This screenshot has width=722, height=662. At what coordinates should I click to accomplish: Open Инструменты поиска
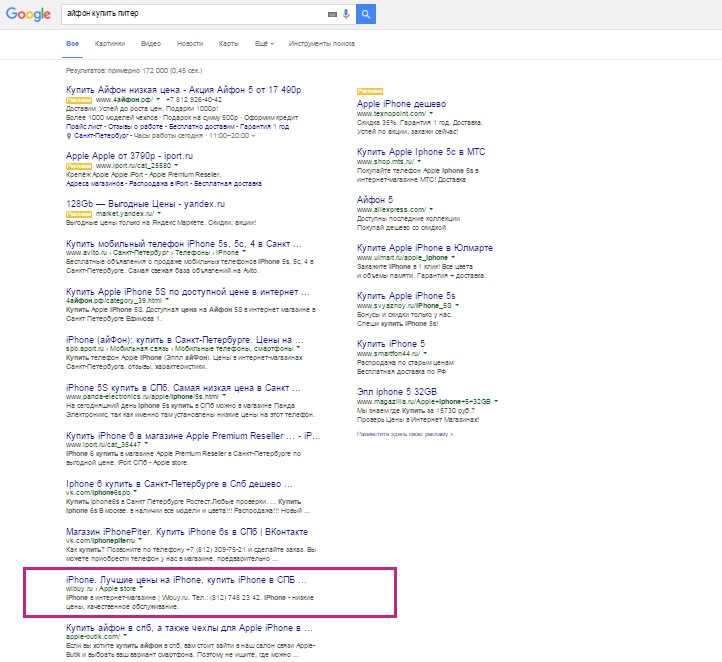(x=321, y=44)
